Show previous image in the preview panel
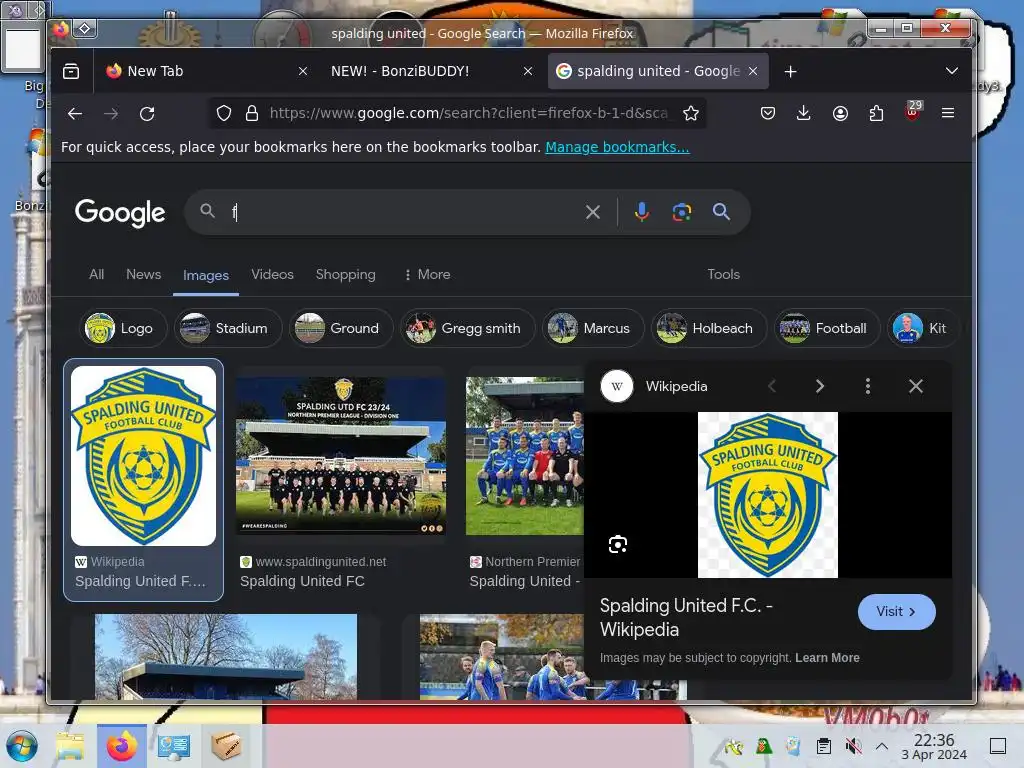 [x=772, y=387]
